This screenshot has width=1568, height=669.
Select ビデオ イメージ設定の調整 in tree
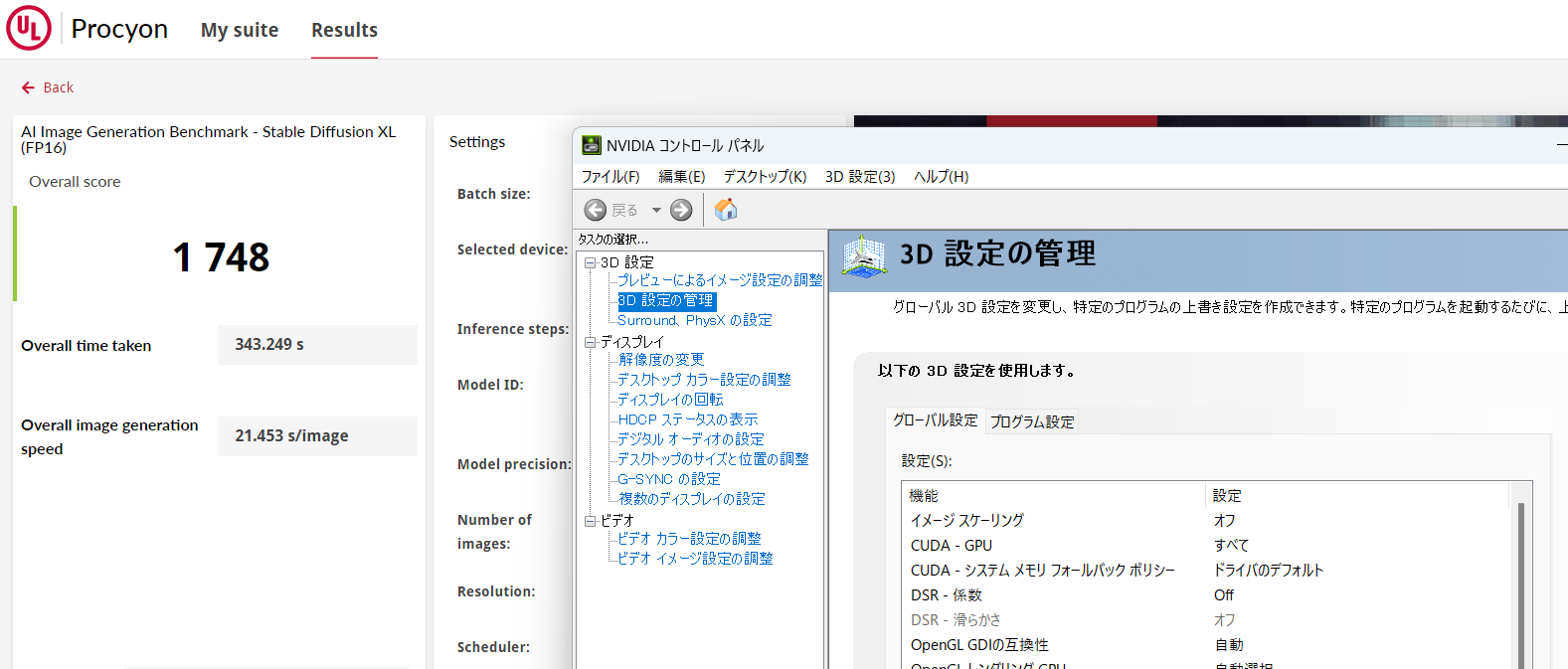click(695, 559)
